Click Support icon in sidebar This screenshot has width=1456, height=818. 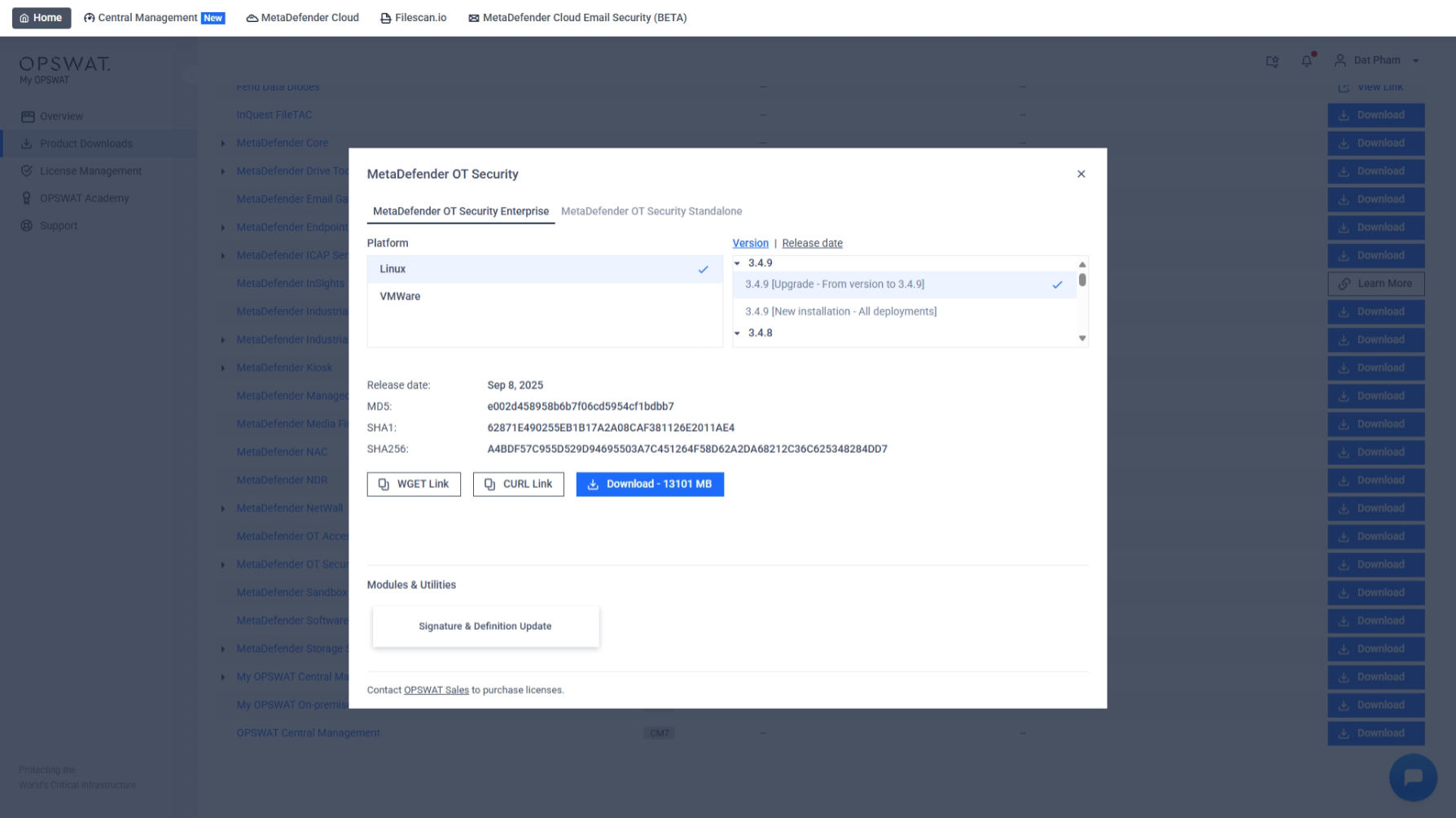(27, 226)
